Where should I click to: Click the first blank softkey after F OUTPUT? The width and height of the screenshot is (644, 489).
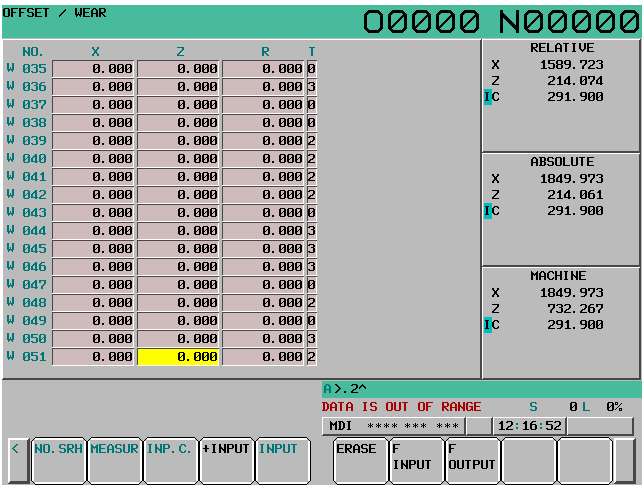[x=529, y=461]
